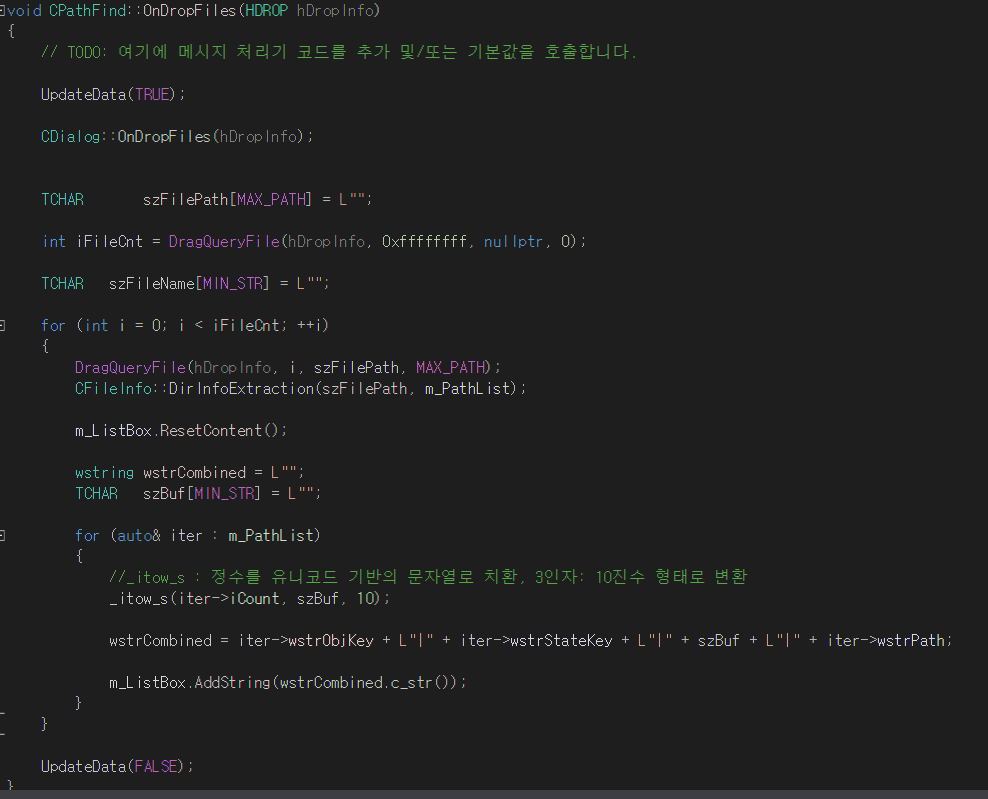Screen dimensions: 988x799
Task: Click 'MAX_PATH' in the loop DragQueryFile call
Action: (x=450, y=367)
